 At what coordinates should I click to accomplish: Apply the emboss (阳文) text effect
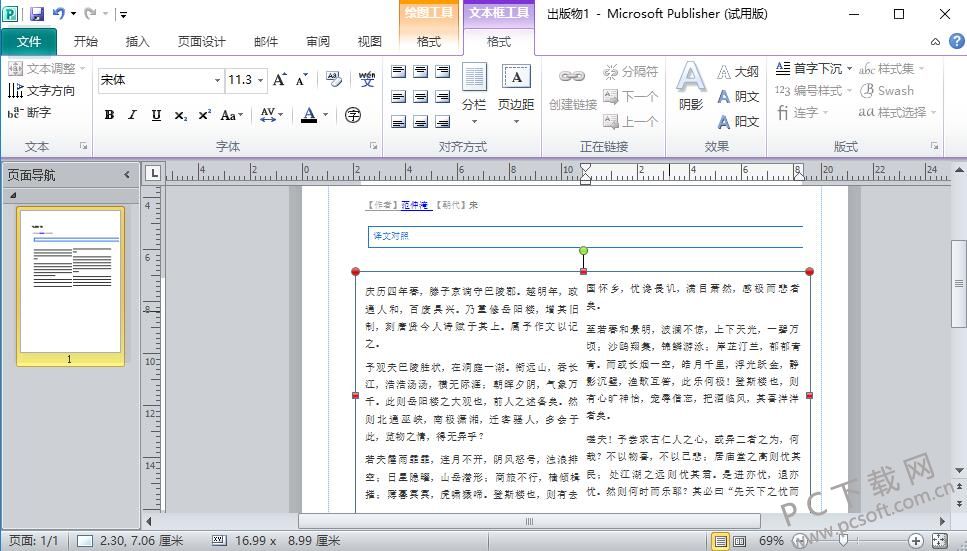(x=738, y=122)
